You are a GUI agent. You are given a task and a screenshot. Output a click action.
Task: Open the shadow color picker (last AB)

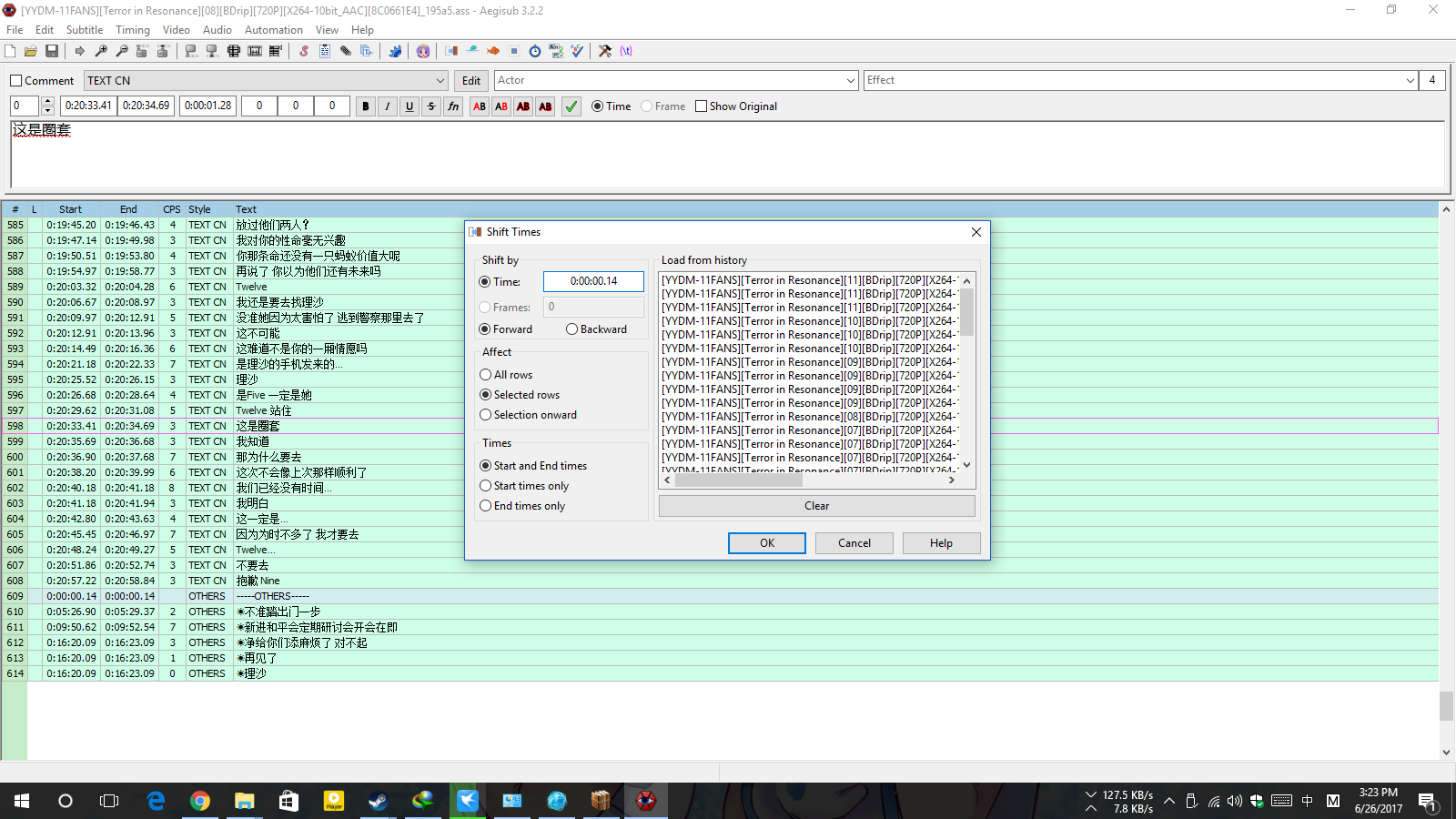click(x=545, y=106)
